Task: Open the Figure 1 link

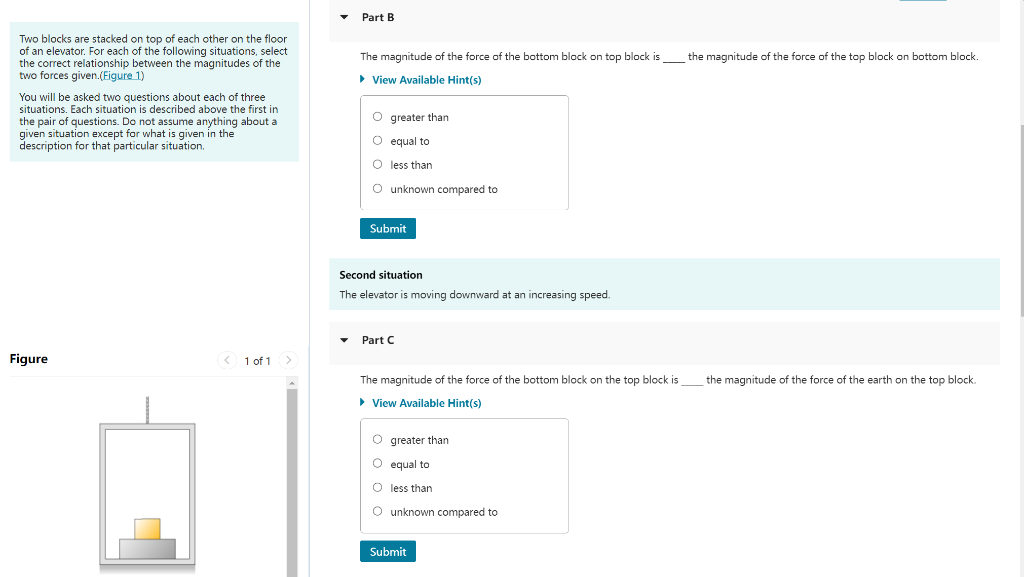Action: [x=122, y=75]
